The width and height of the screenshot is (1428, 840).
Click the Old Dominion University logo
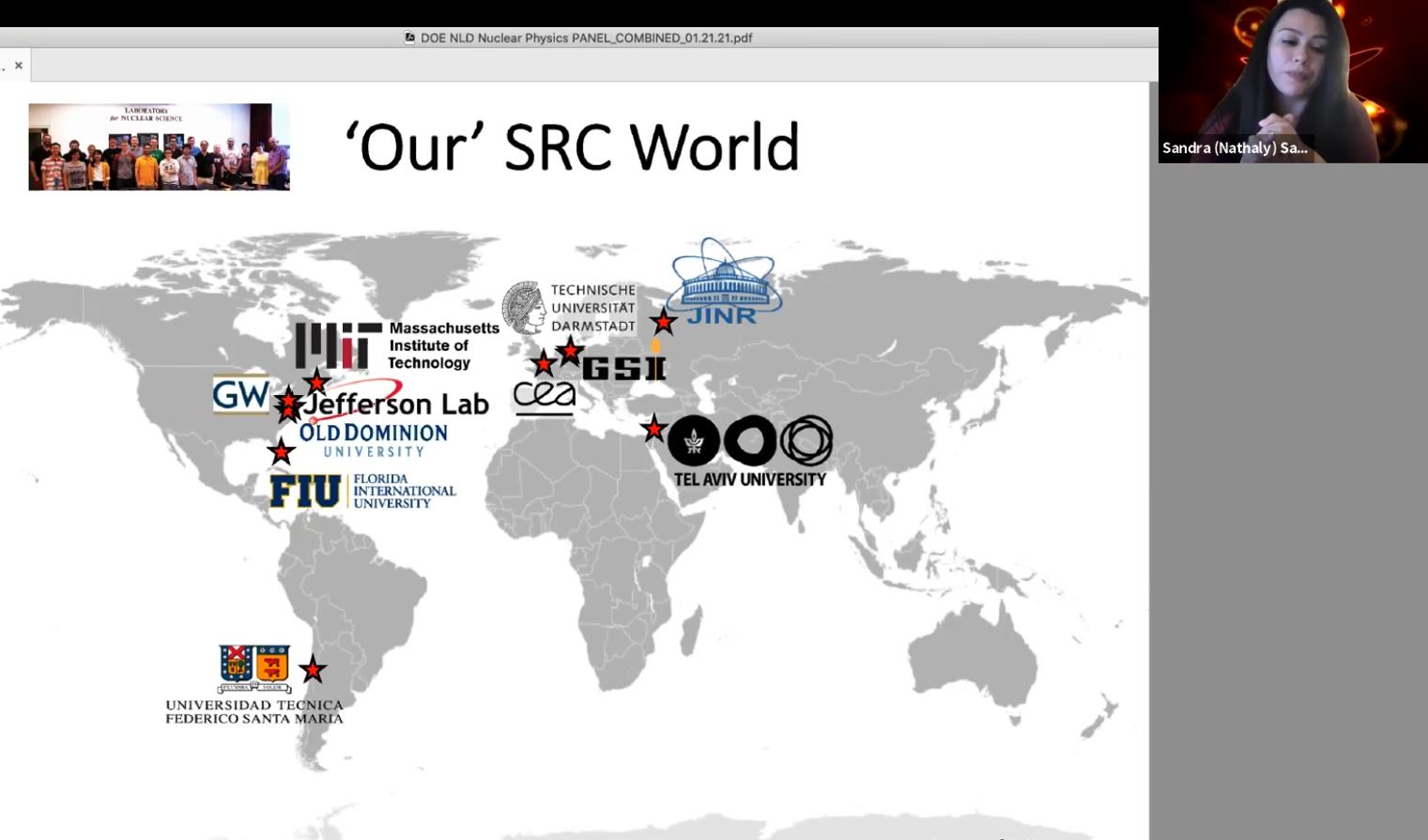374,440
